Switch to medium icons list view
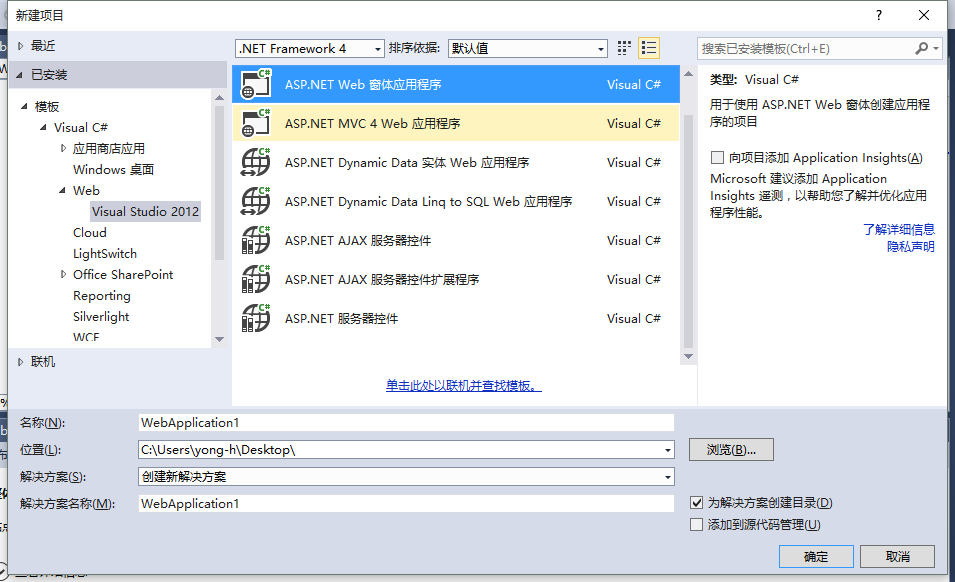This screenshot has width=955, height=582. click(649, 48)
